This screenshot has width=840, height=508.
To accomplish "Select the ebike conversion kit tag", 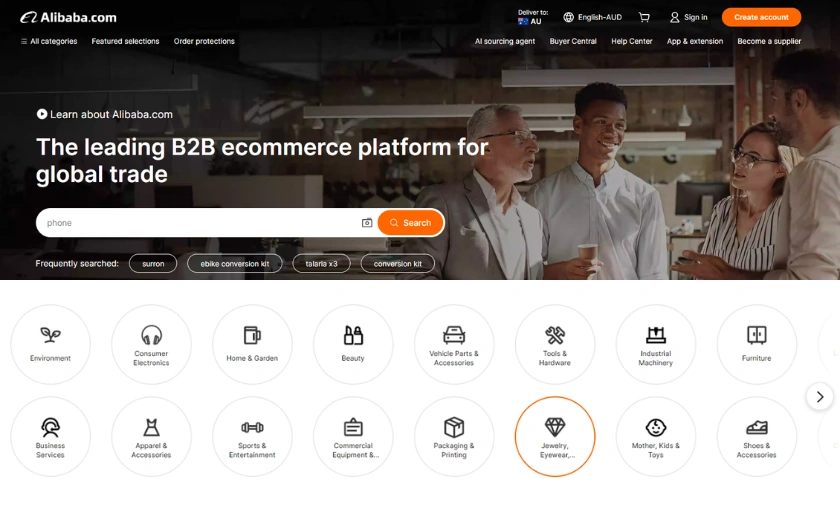I will coord(235,264).
